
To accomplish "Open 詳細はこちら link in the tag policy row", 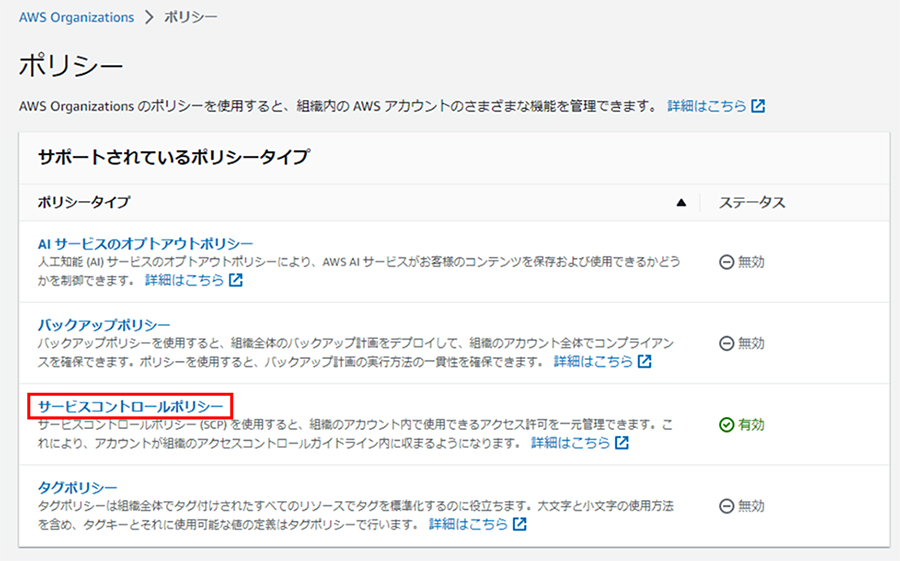I will tap(468, 524).
